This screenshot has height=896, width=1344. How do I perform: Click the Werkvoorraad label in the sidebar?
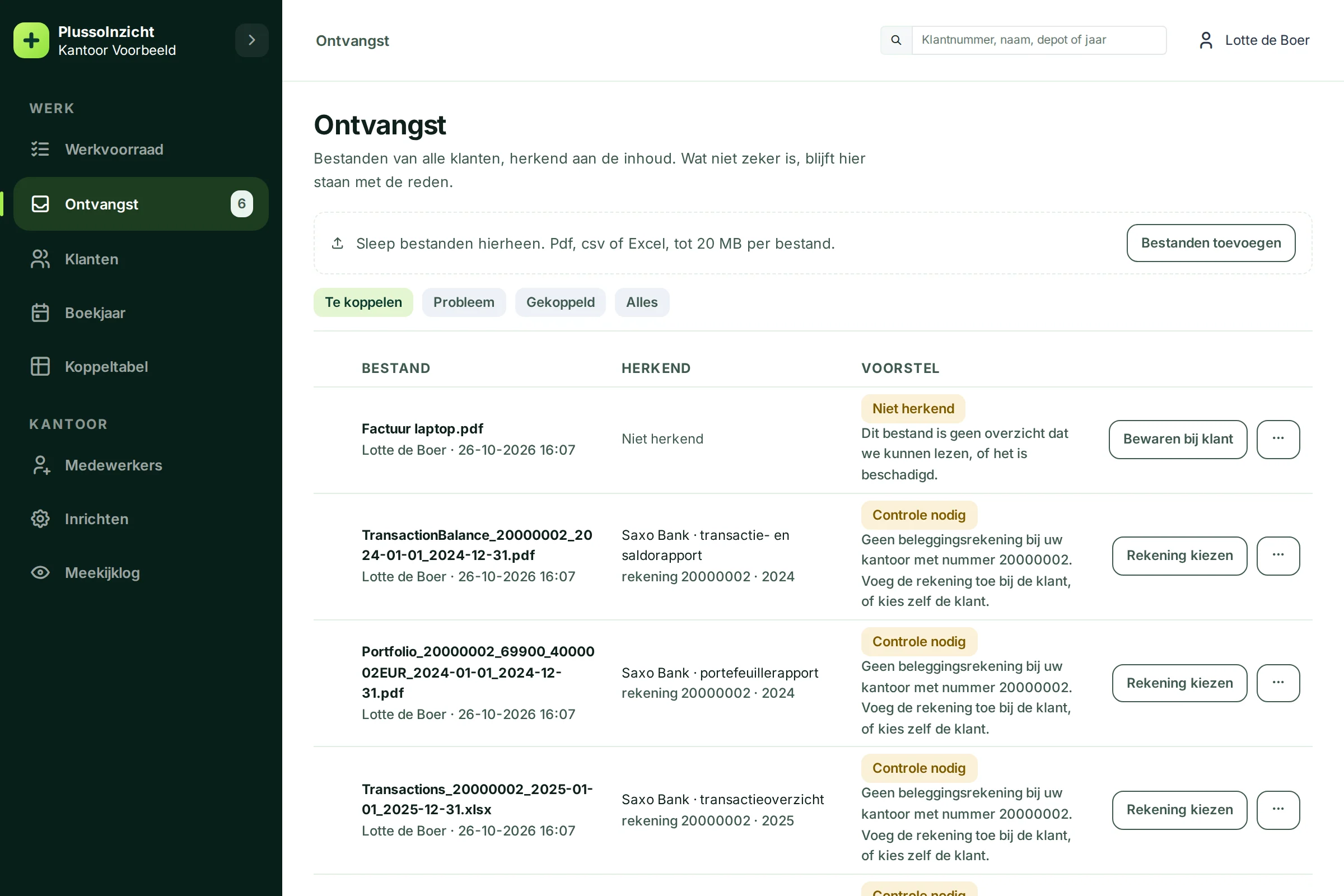[x=114, y=149]
